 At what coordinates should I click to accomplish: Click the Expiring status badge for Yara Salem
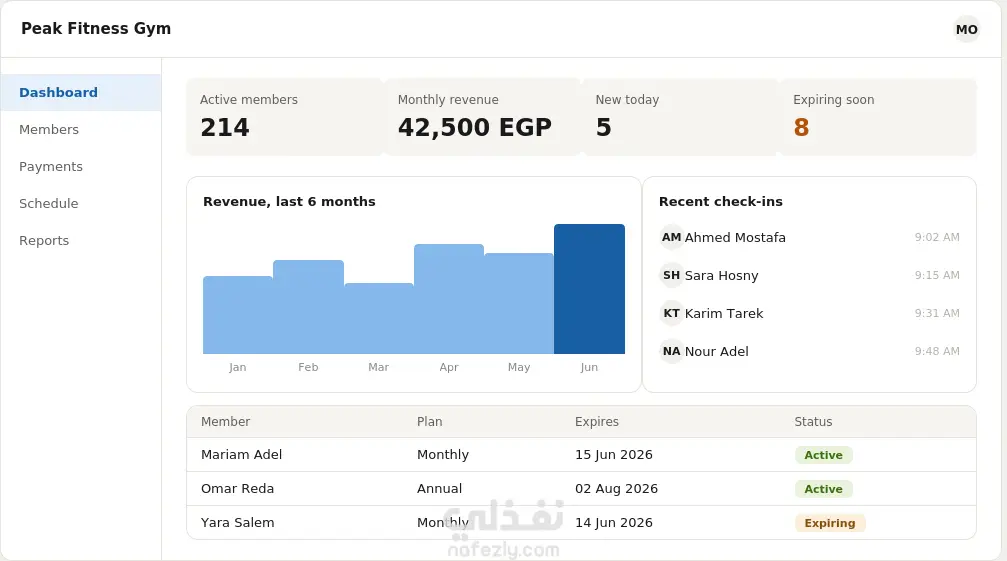[x=830, y=523]
